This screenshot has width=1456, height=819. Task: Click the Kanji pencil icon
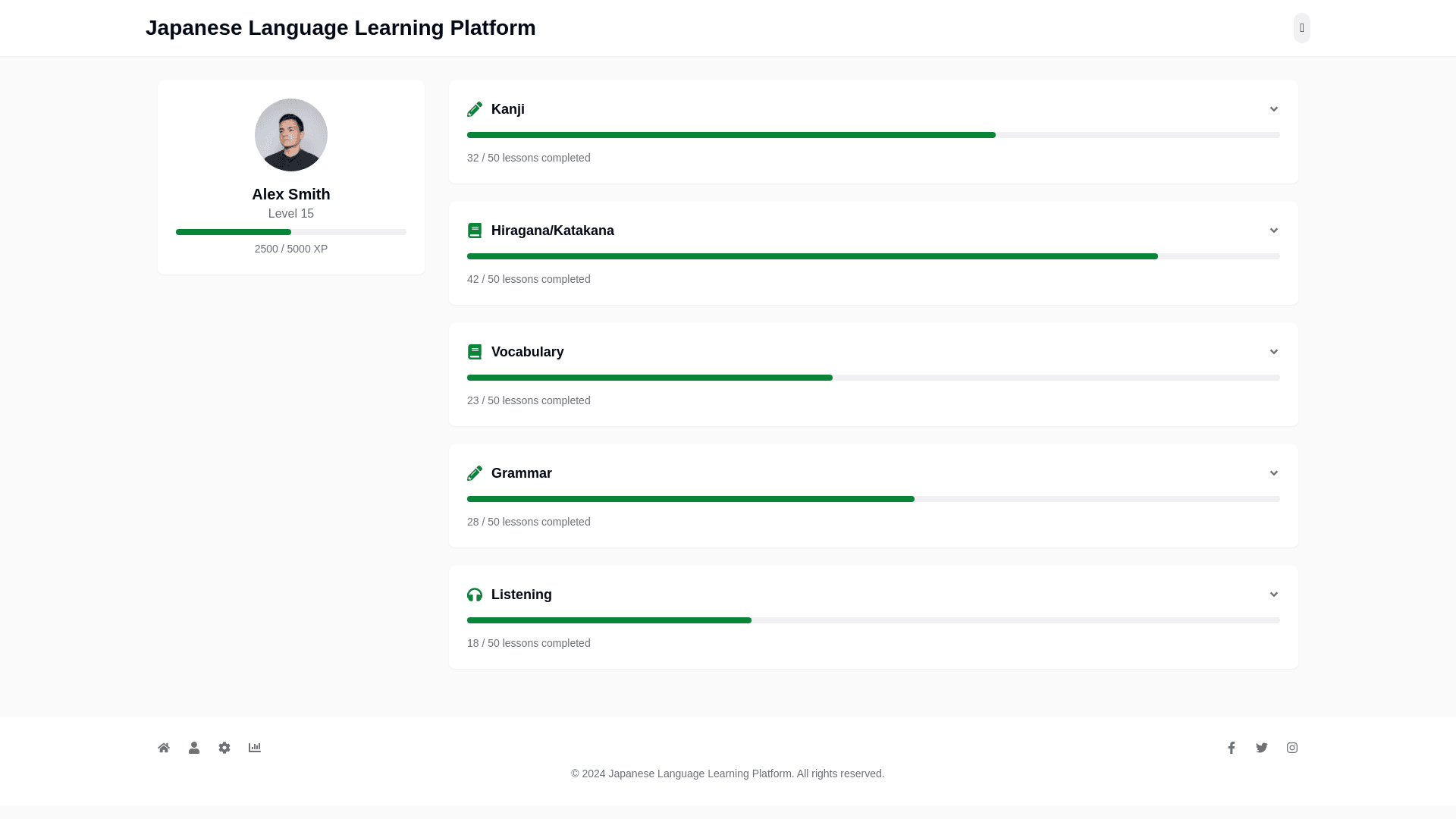(x=475, y=109)
